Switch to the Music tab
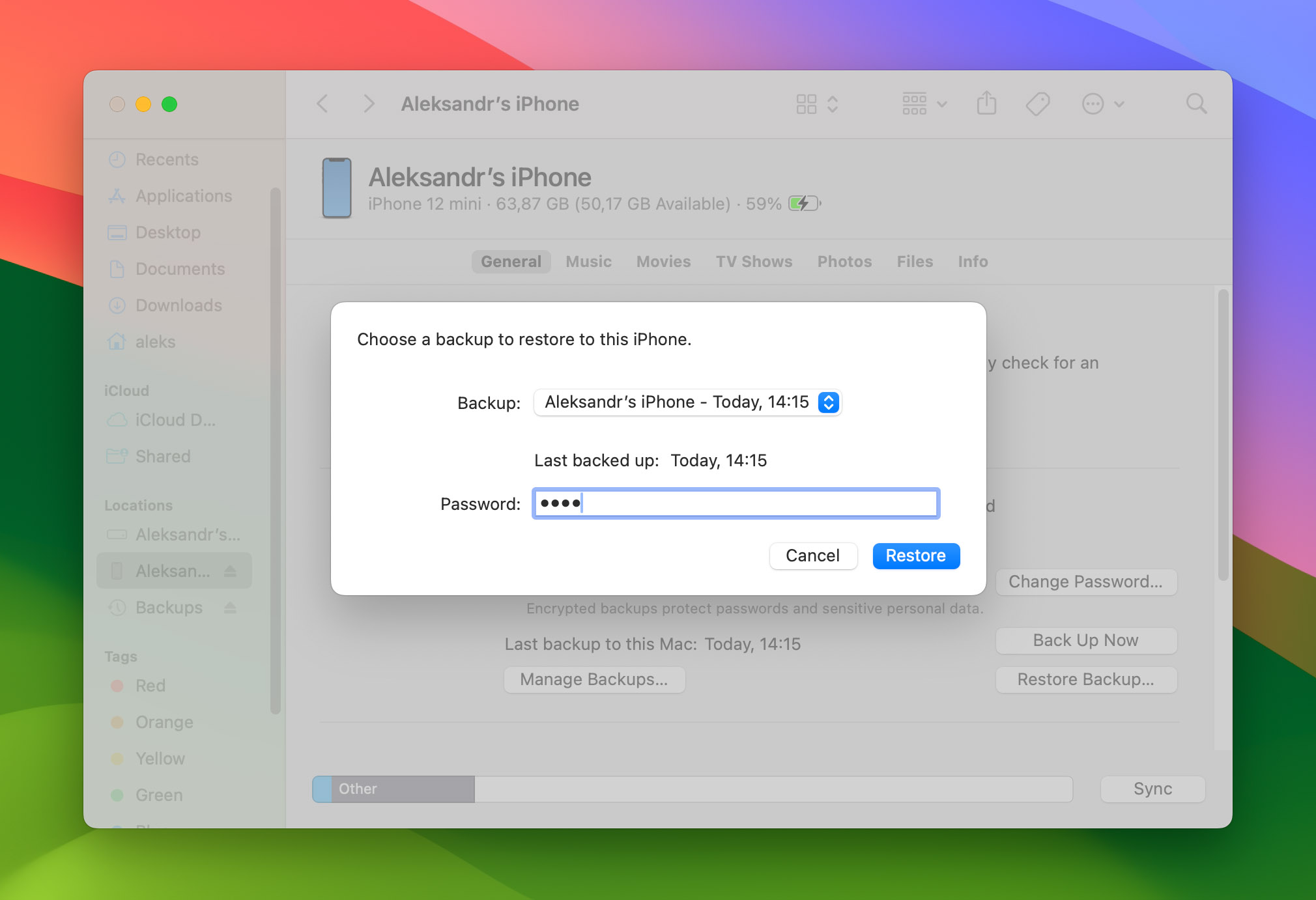The height and width of the screenshot is (900, 1316). pos(588,262)
